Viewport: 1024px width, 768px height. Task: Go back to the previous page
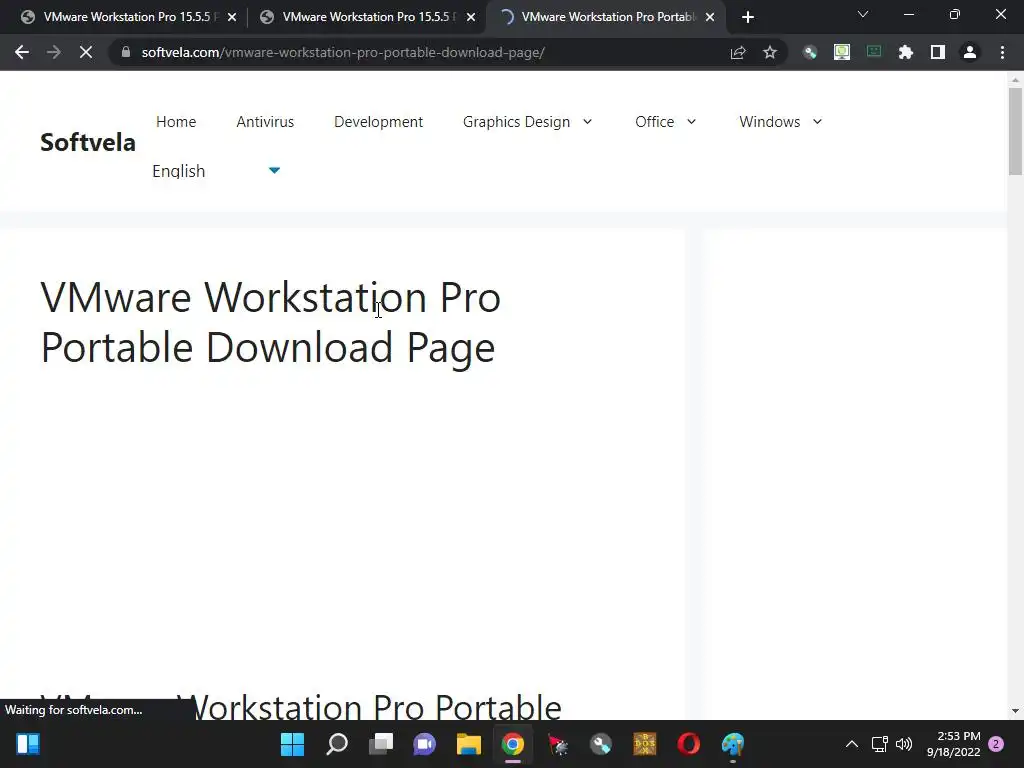click(x=22, y=52)
